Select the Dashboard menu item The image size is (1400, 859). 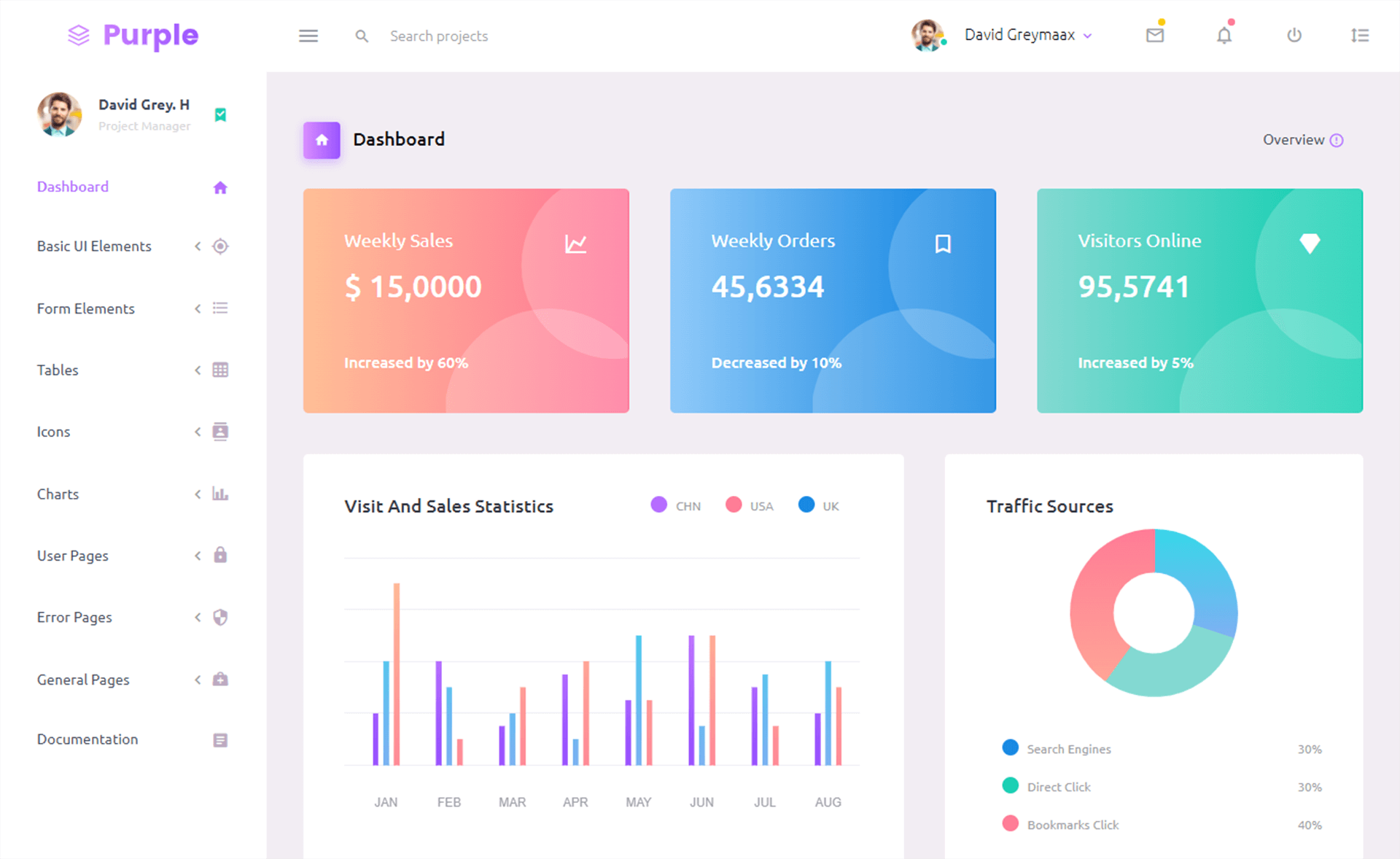click(72, 186)
